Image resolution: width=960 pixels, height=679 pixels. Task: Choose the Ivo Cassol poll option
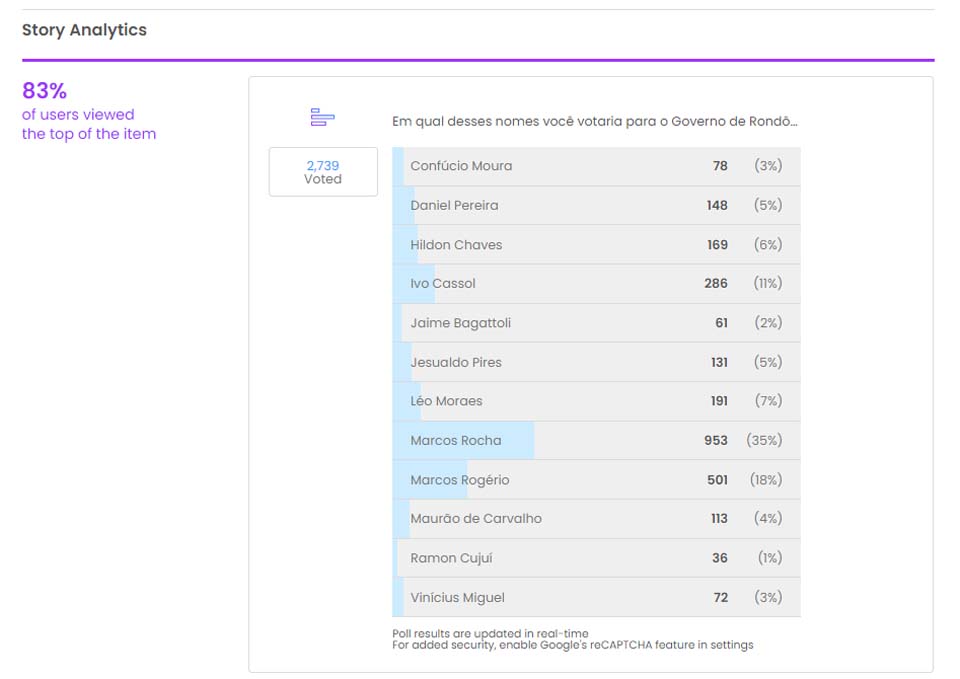coord(596,284)
